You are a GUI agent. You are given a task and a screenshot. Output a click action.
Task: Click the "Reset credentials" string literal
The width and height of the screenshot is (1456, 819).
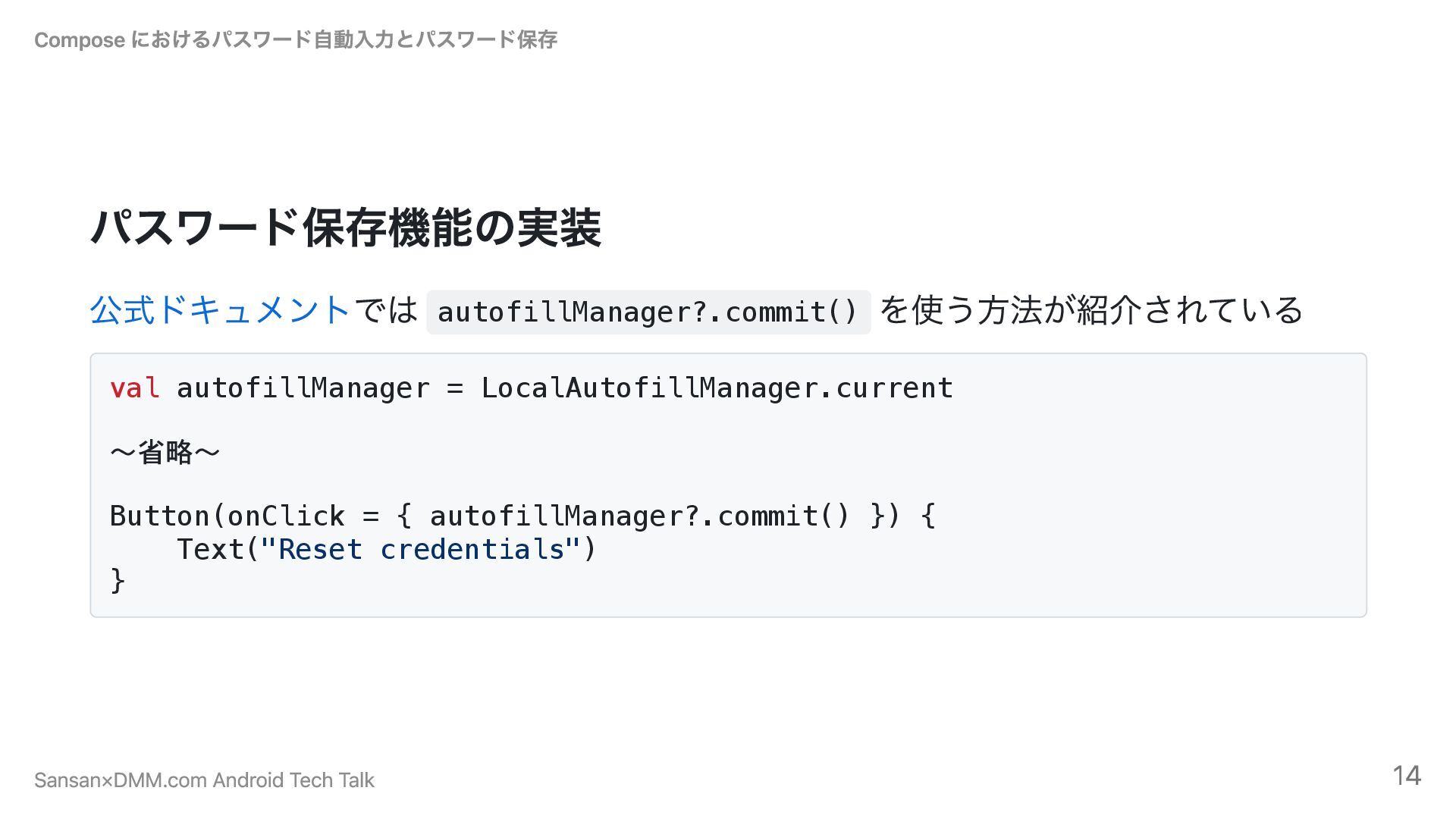pyautogui.click(x=421, y=550)
